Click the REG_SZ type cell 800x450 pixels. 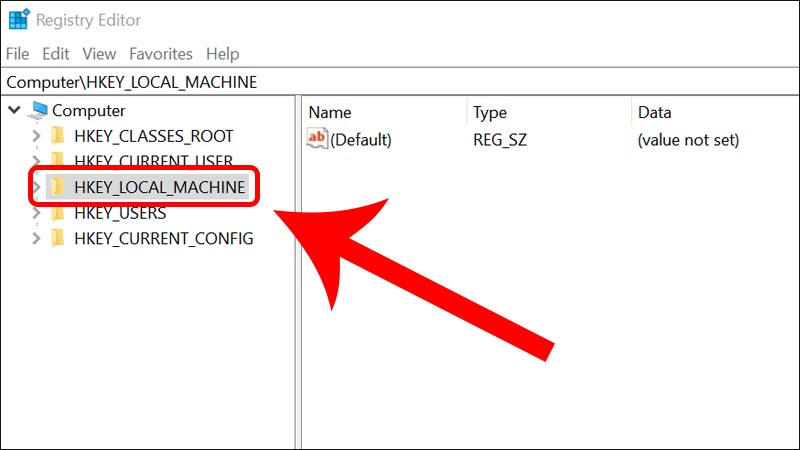[500, 140]
